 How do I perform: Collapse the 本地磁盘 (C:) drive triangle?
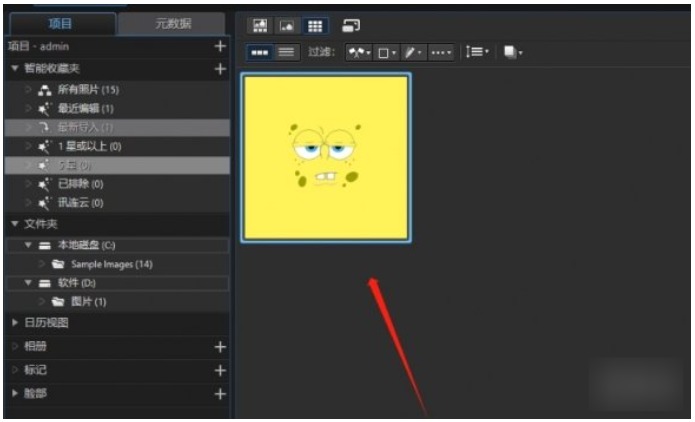28,245
